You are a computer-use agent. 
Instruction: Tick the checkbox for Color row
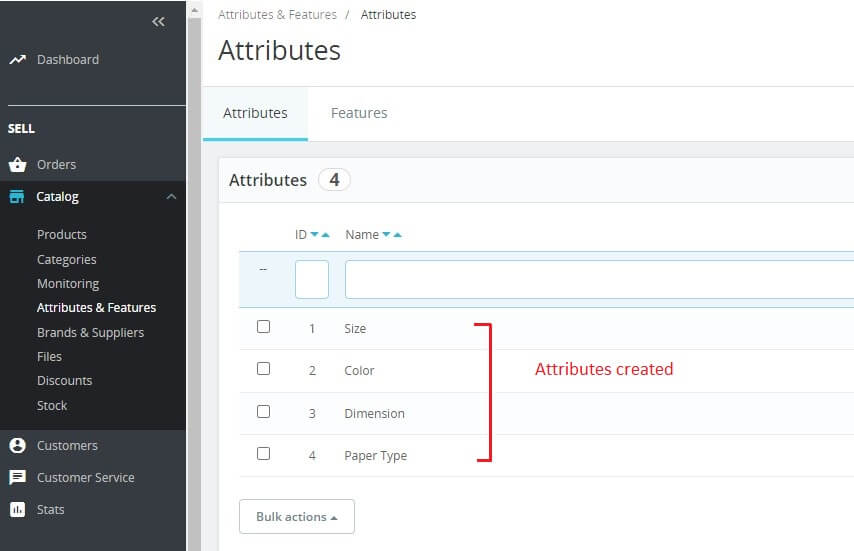pos(264,369)
